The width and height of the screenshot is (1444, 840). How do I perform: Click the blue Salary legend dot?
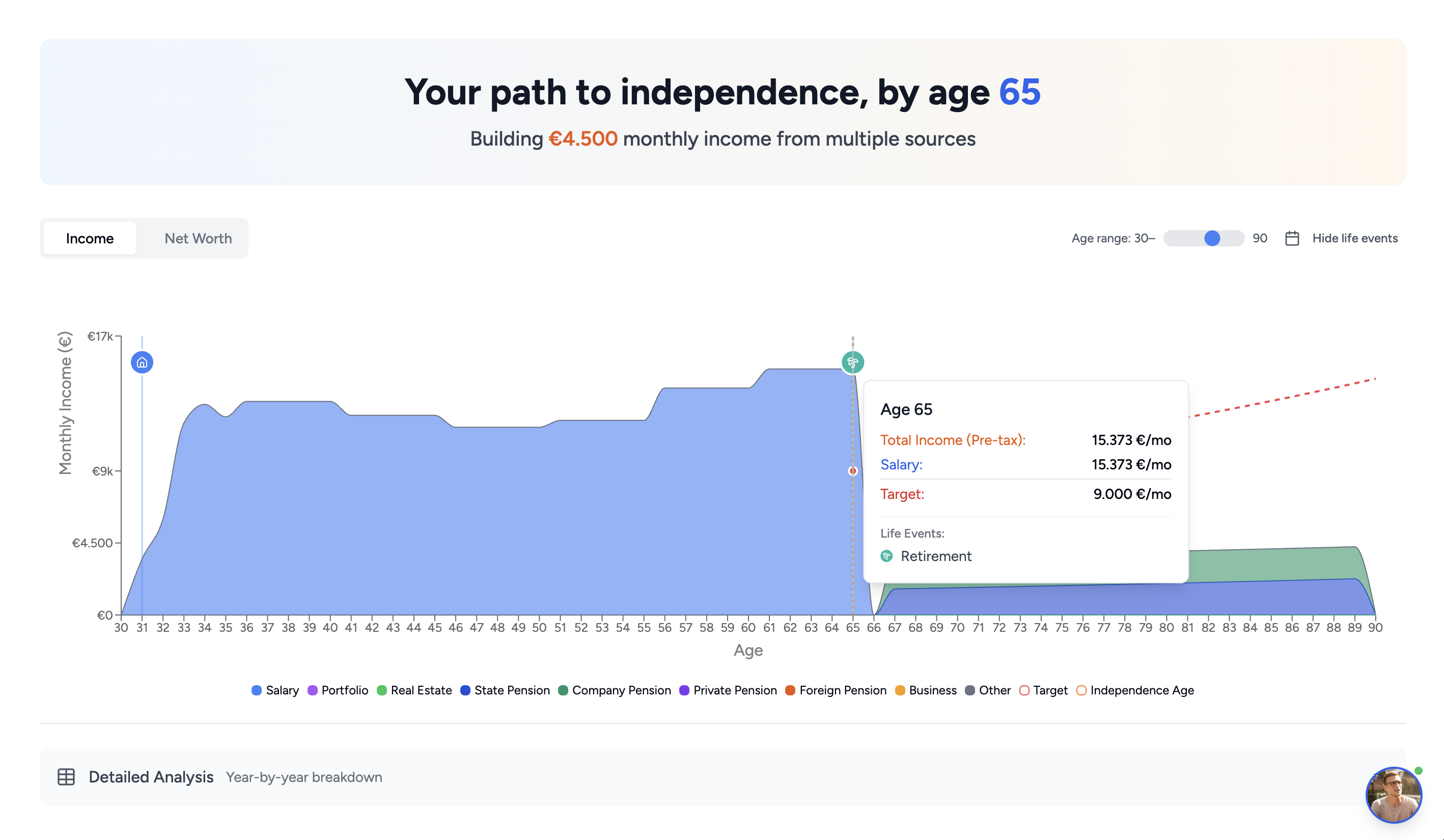point(256,690)
